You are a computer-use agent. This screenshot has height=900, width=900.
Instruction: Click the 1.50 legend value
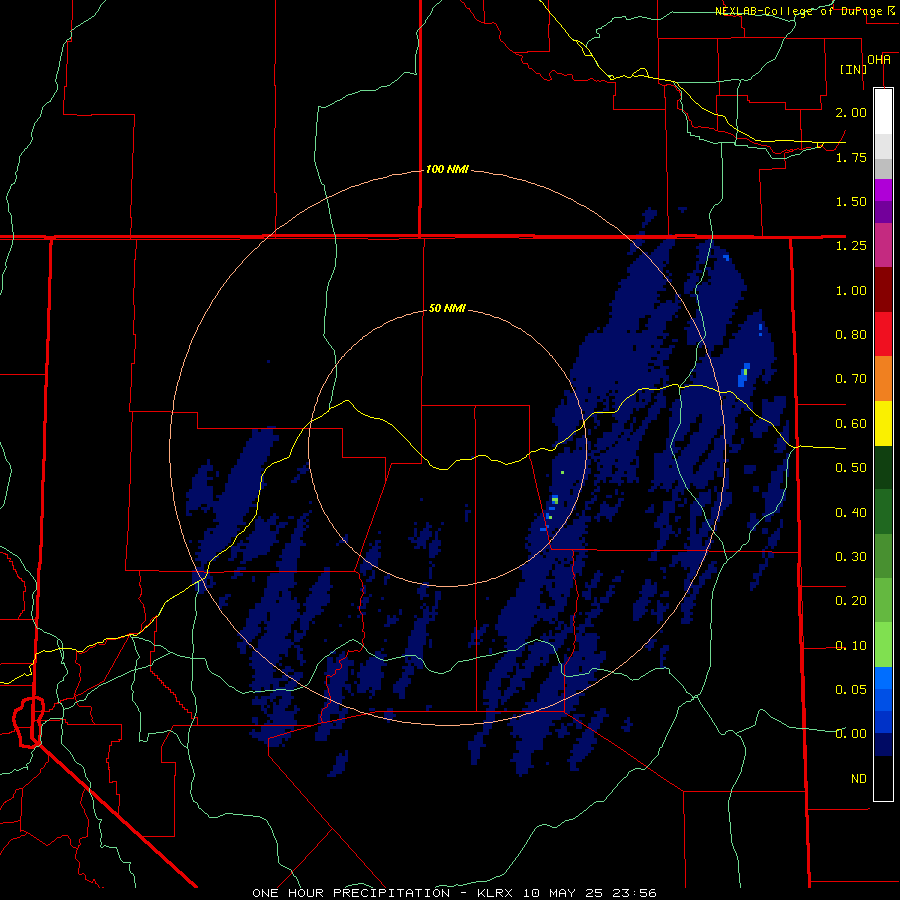tap(851, 201)
